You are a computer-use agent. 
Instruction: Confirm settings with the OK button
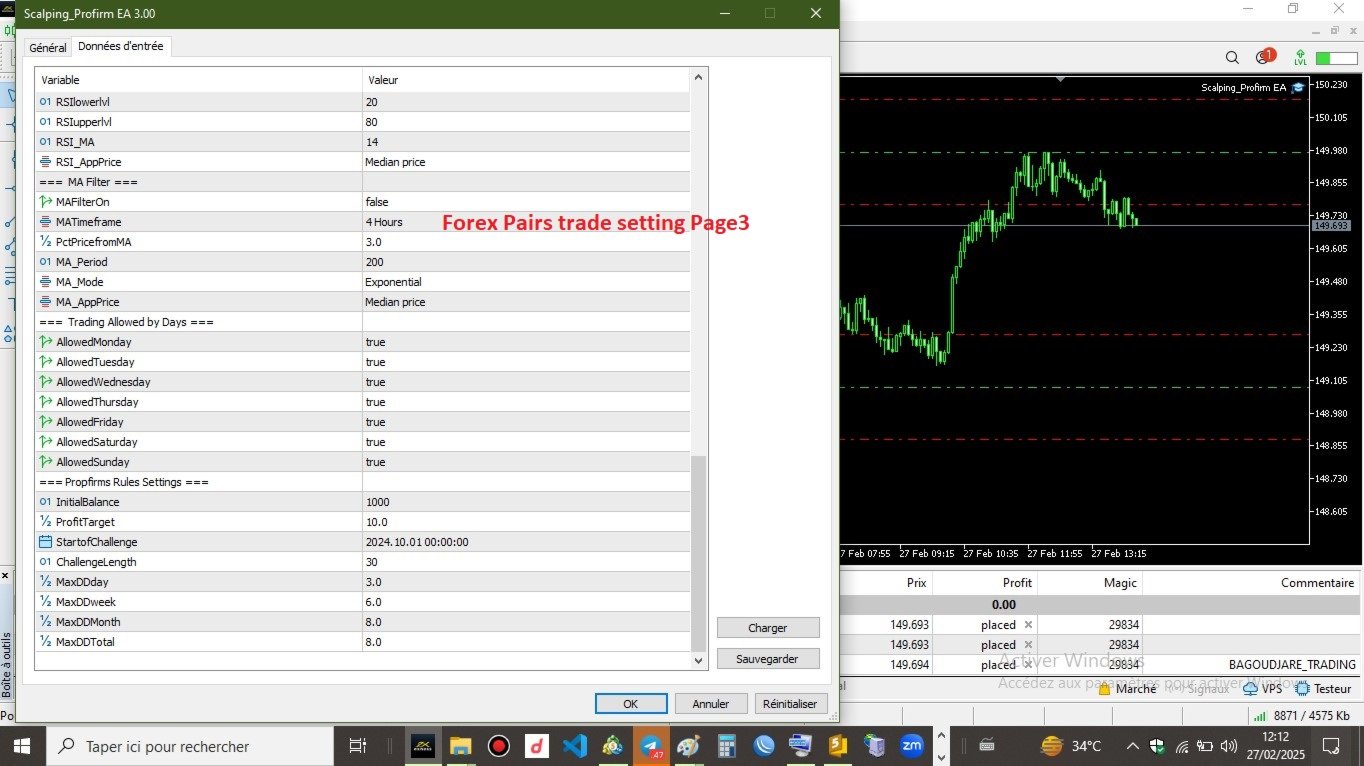631,704
